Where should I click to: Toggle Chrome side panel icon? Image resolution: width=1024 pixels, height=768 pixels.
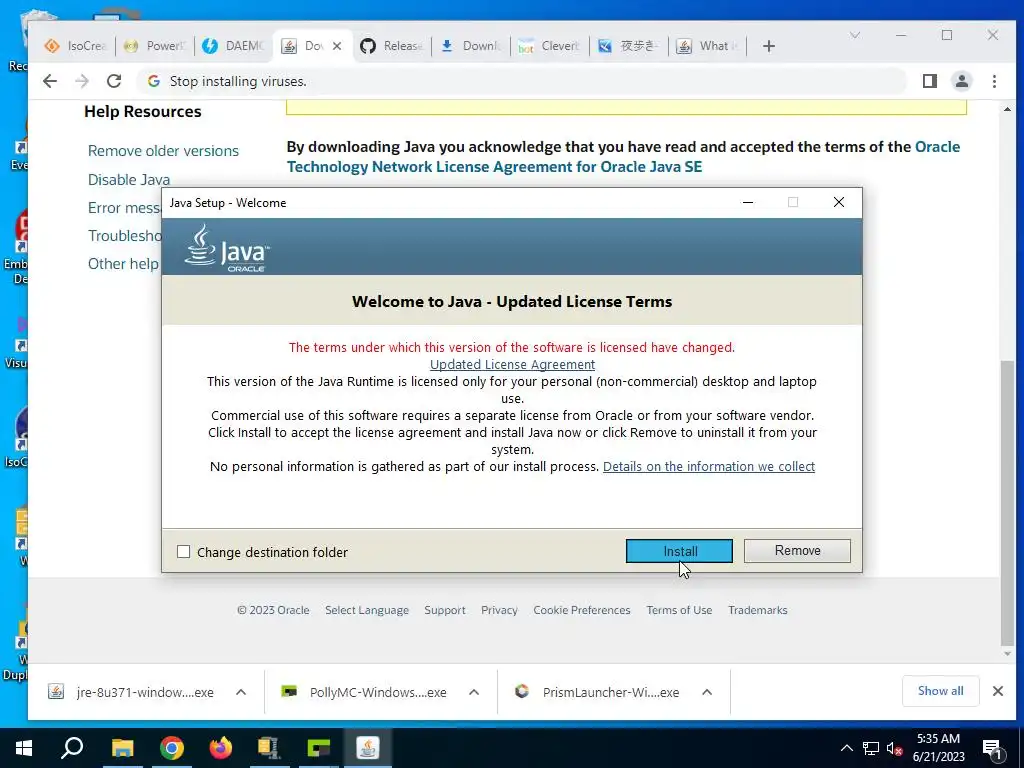pos(930,81)
